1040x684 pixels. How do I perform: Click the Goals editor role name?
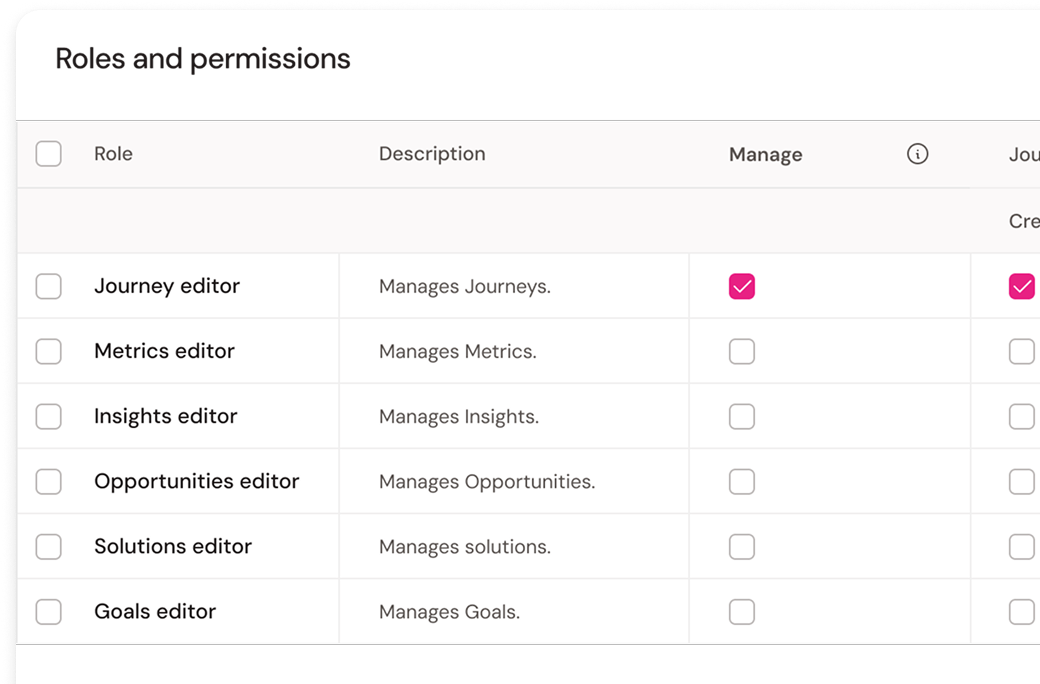pyautogui.click(x=155, y=611)
